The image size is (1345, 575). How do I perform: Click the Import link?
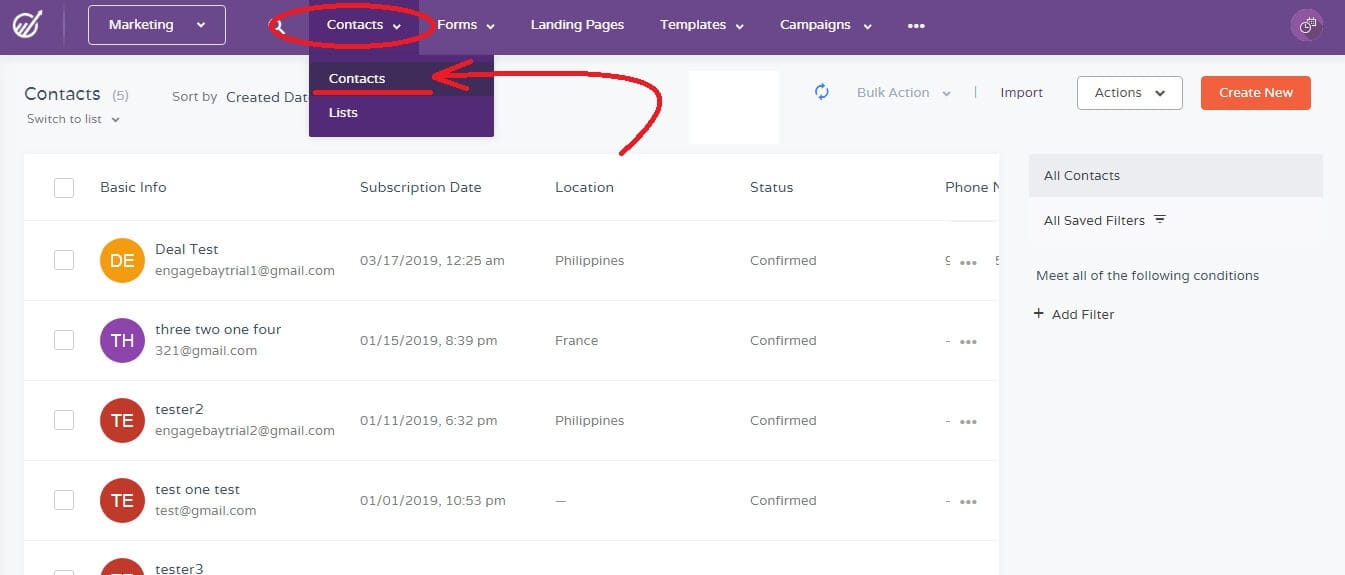(x=1021, y=92)
